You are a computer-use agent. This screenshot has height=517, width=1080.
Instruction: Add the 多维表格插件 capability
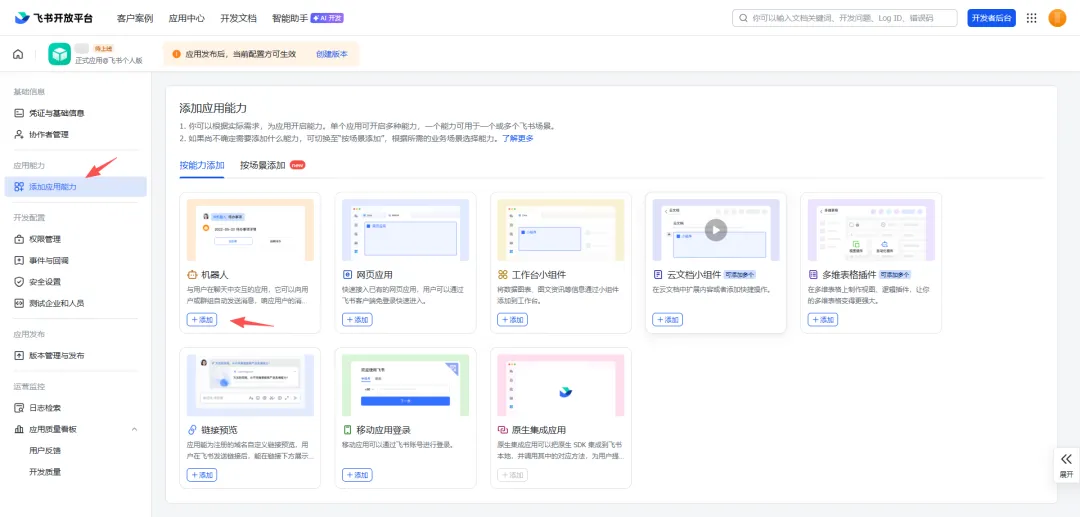(x=822, y=319)
